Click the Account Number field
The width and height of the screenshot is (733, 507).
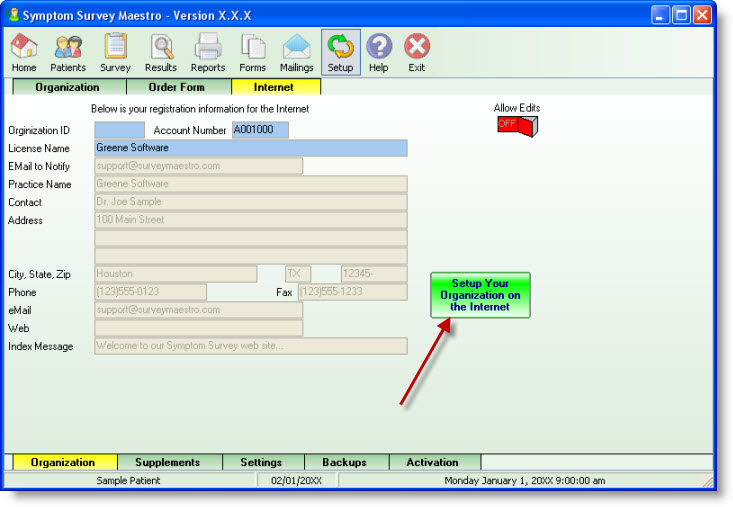[260, 130]
